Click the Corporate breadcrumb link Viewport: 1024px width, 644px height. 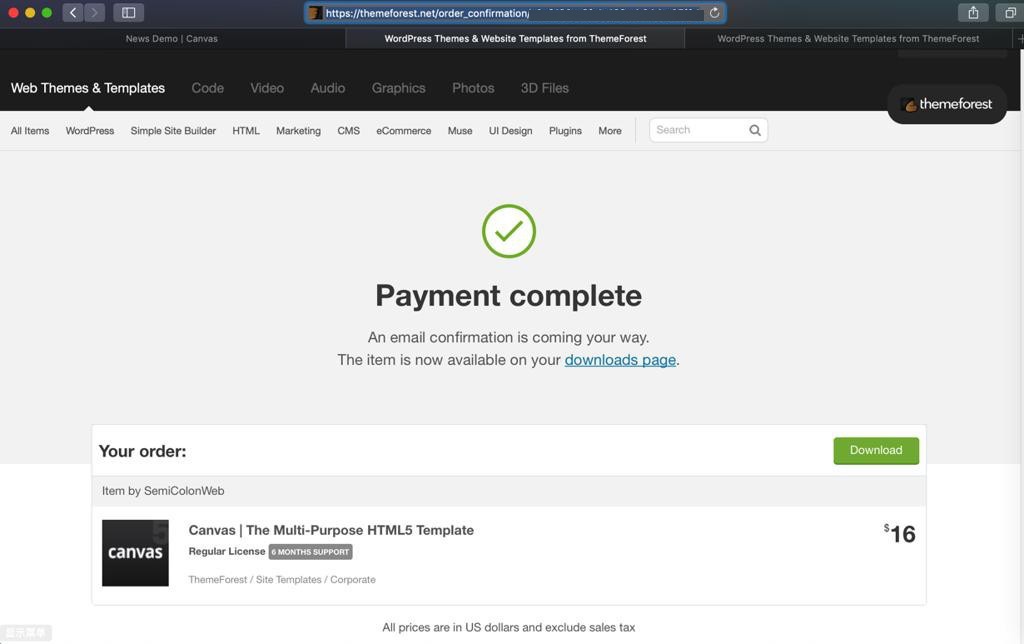[353, 580]
